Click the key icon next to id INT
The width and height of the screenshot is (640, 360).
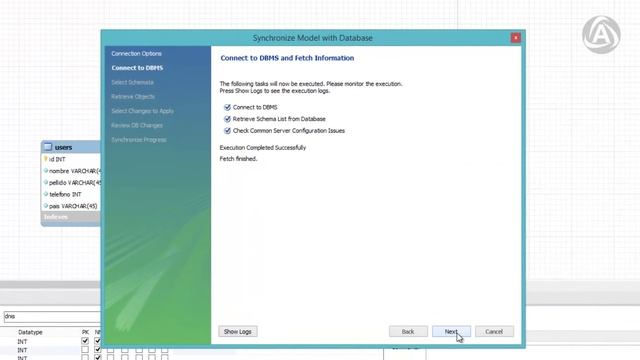[46, 159]
